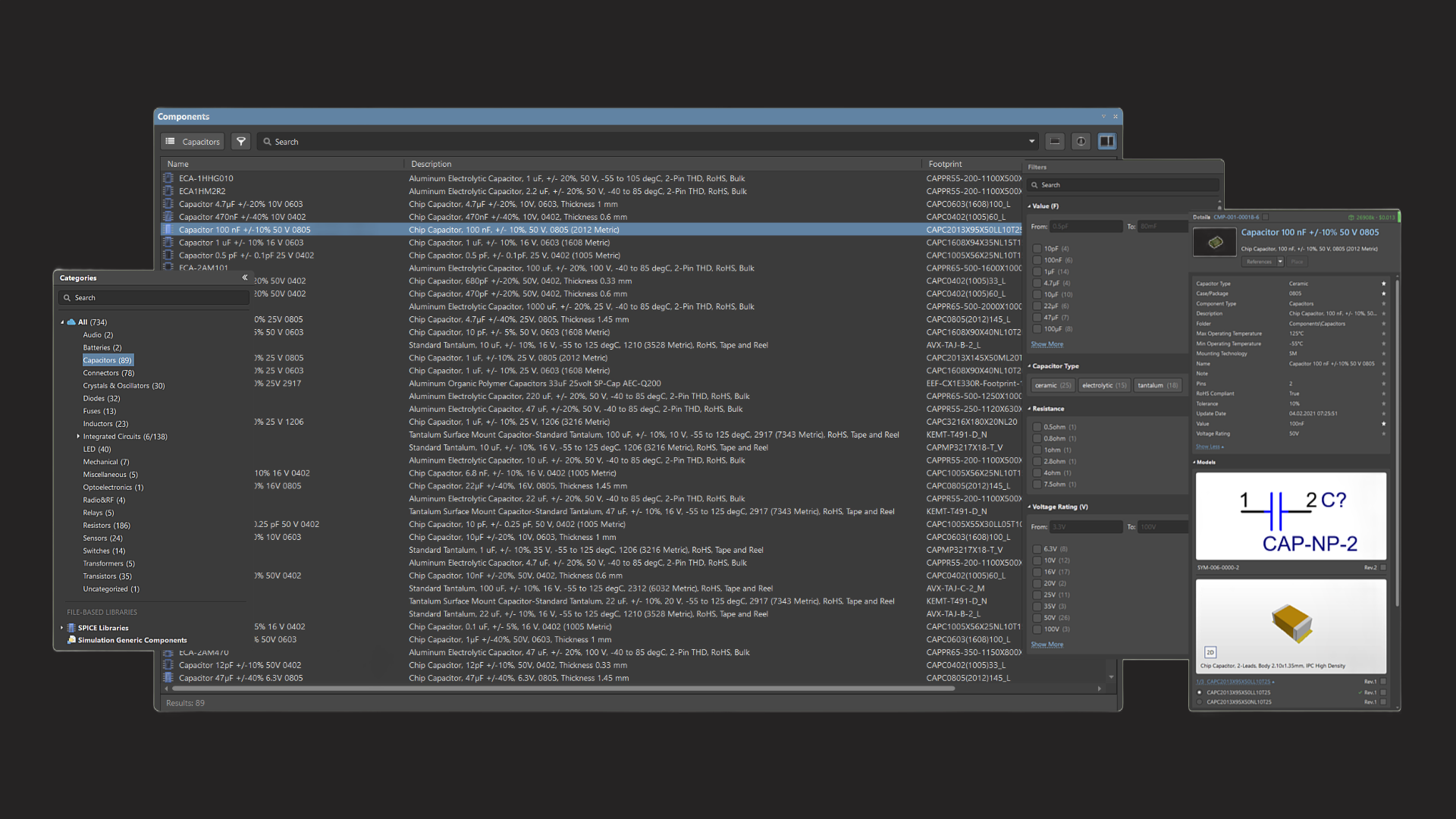This screenshot has width=1456, height=819.
Task: Star the Component Type parameter
Action: click(x=1383, y=303)
